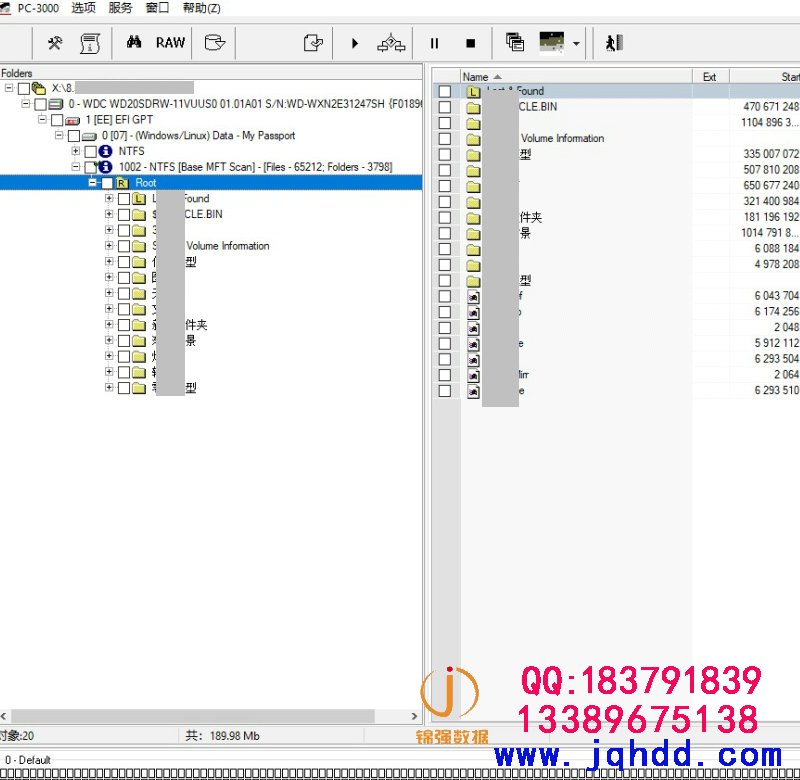Open the 窗口 menu
Viewport: 800px width, 780px height.
(157, 8)
